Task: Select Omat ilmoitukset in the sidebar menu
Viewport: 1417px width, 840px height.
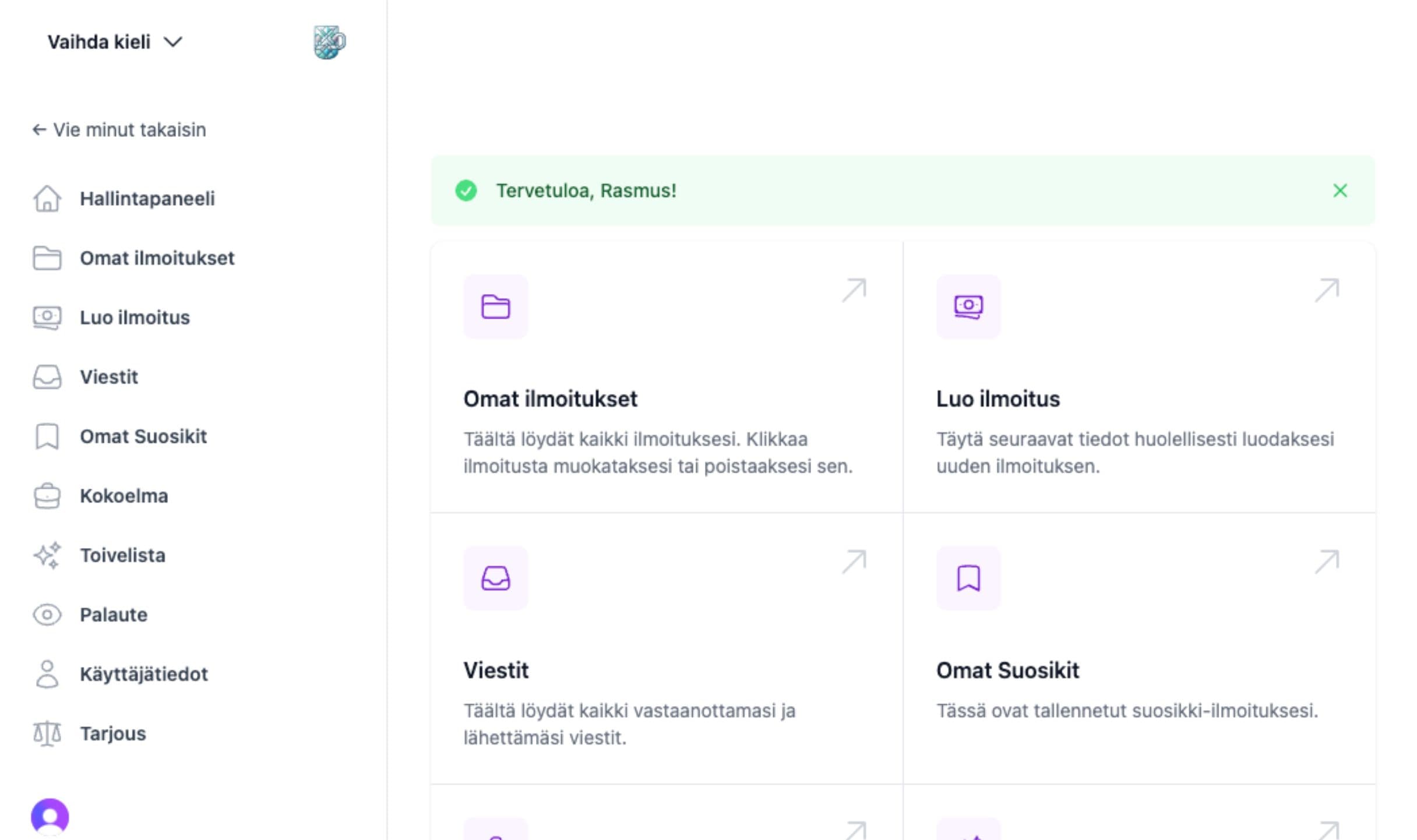Action: (x=157, y=258)
